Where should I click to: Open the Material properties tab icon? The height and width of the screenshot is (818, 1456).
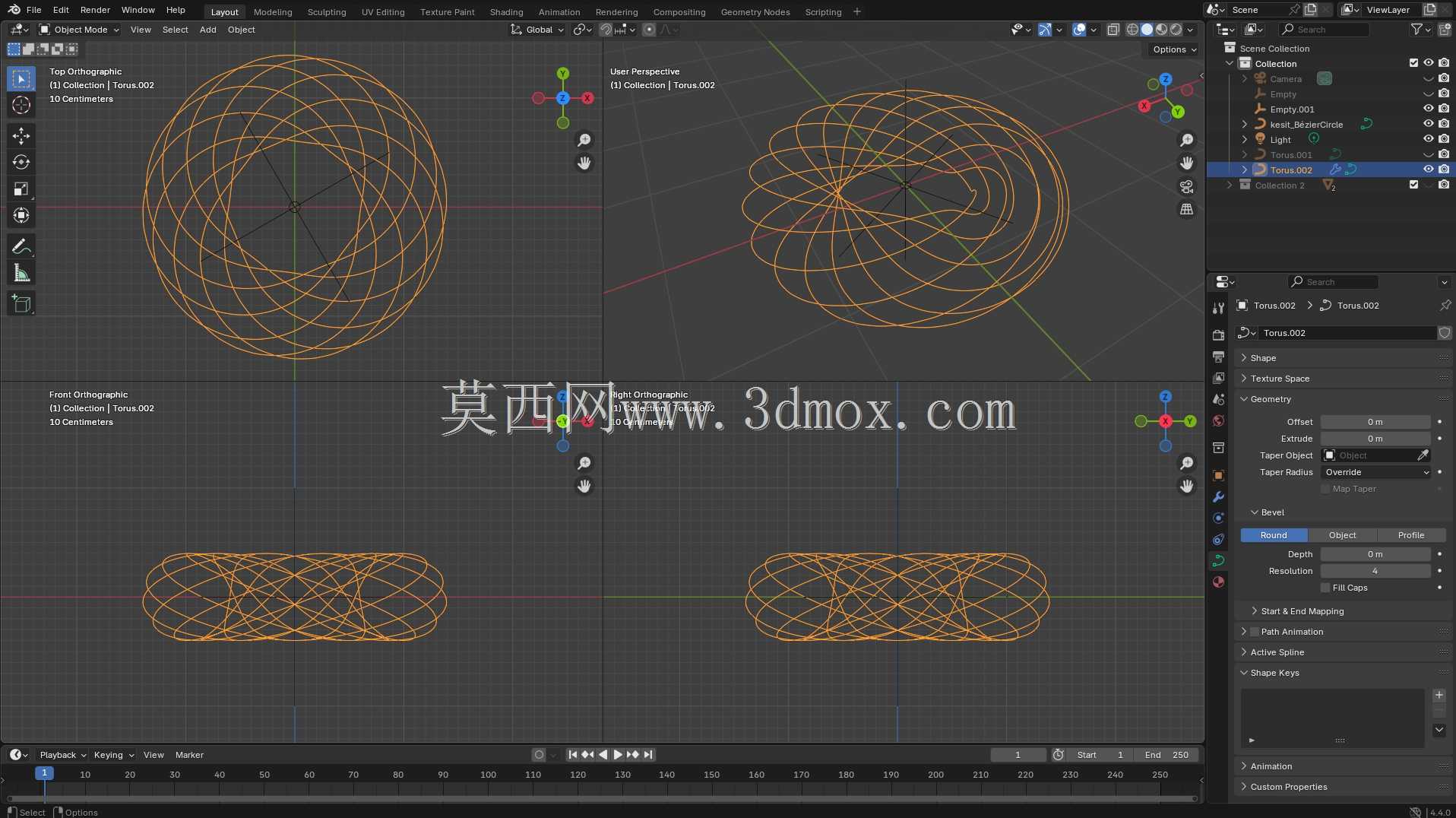[1218, 582]
